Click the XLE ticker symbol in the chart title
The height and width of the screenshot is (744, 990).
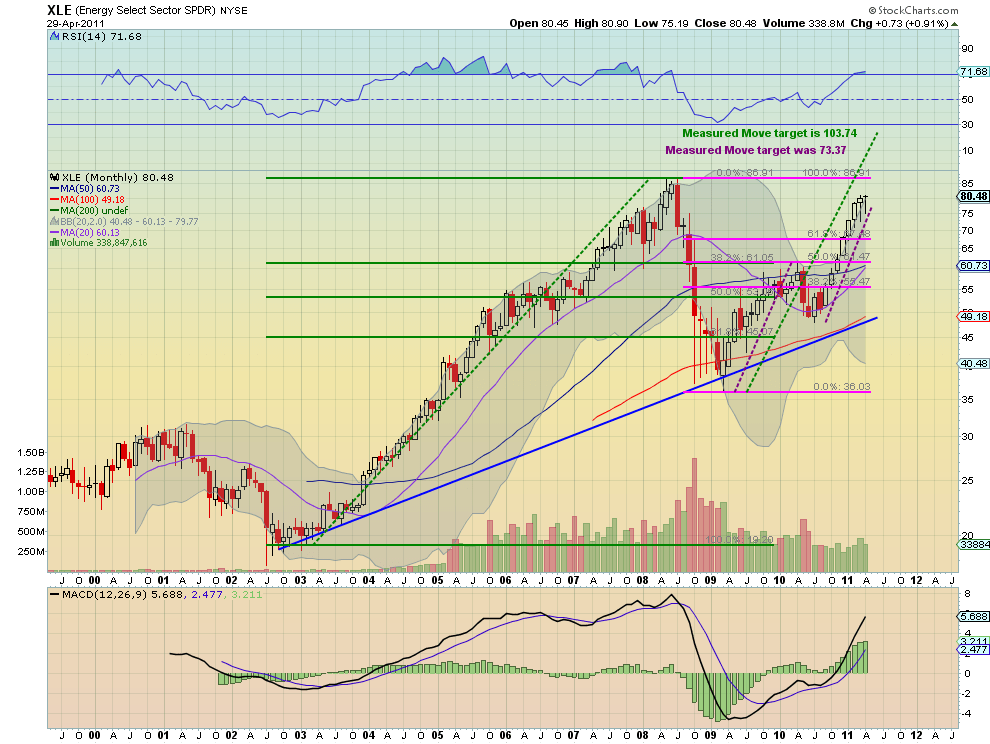click(x=59, y=10)
